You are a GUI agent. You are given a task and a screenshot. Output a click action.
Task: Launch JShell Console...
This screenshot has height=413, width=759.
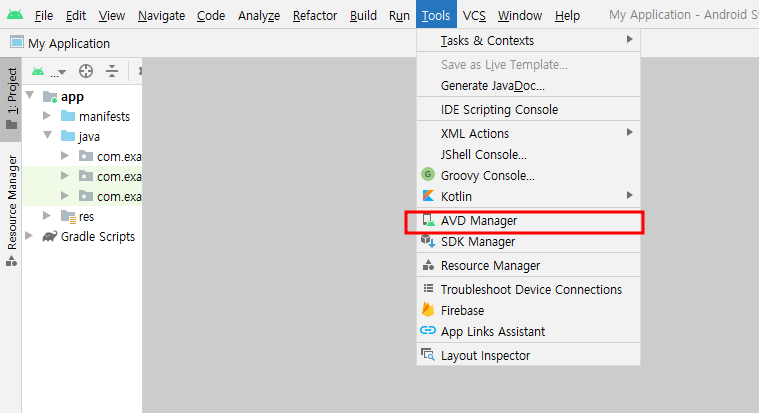click(x=528, y=155)
